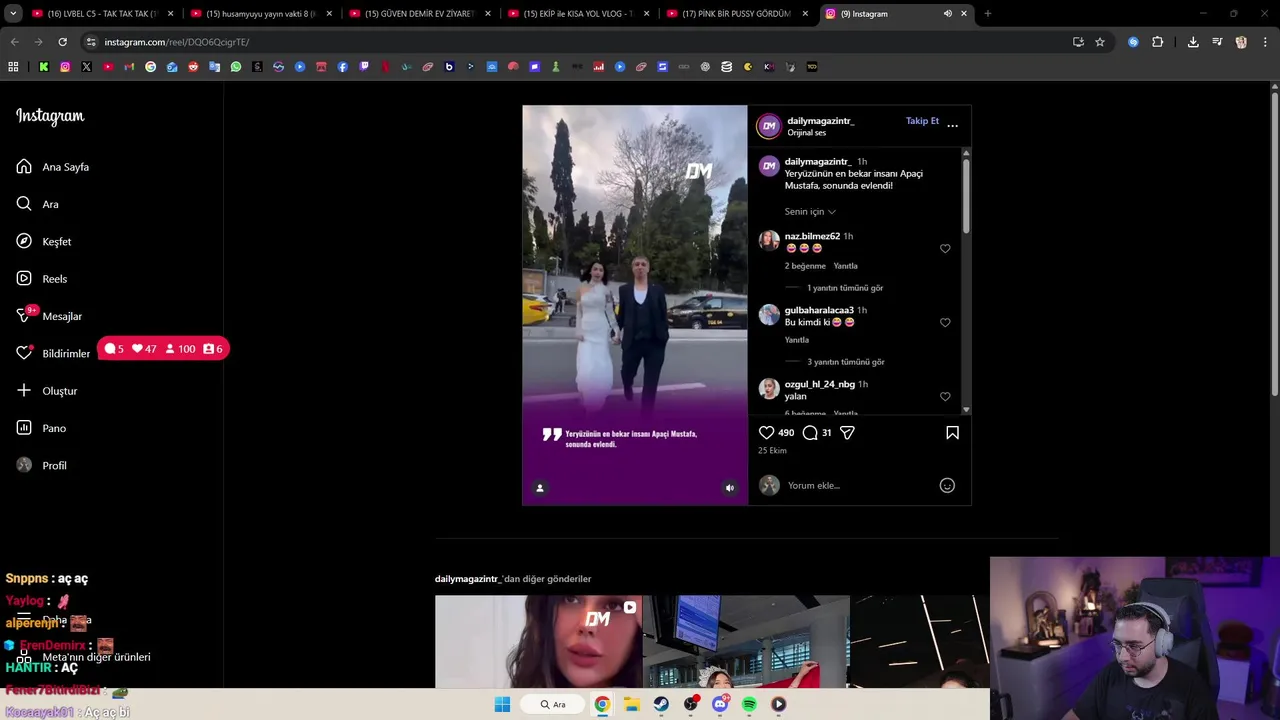Open Discord from taskbar
The image size is (1280, 720).
[720, 704]
